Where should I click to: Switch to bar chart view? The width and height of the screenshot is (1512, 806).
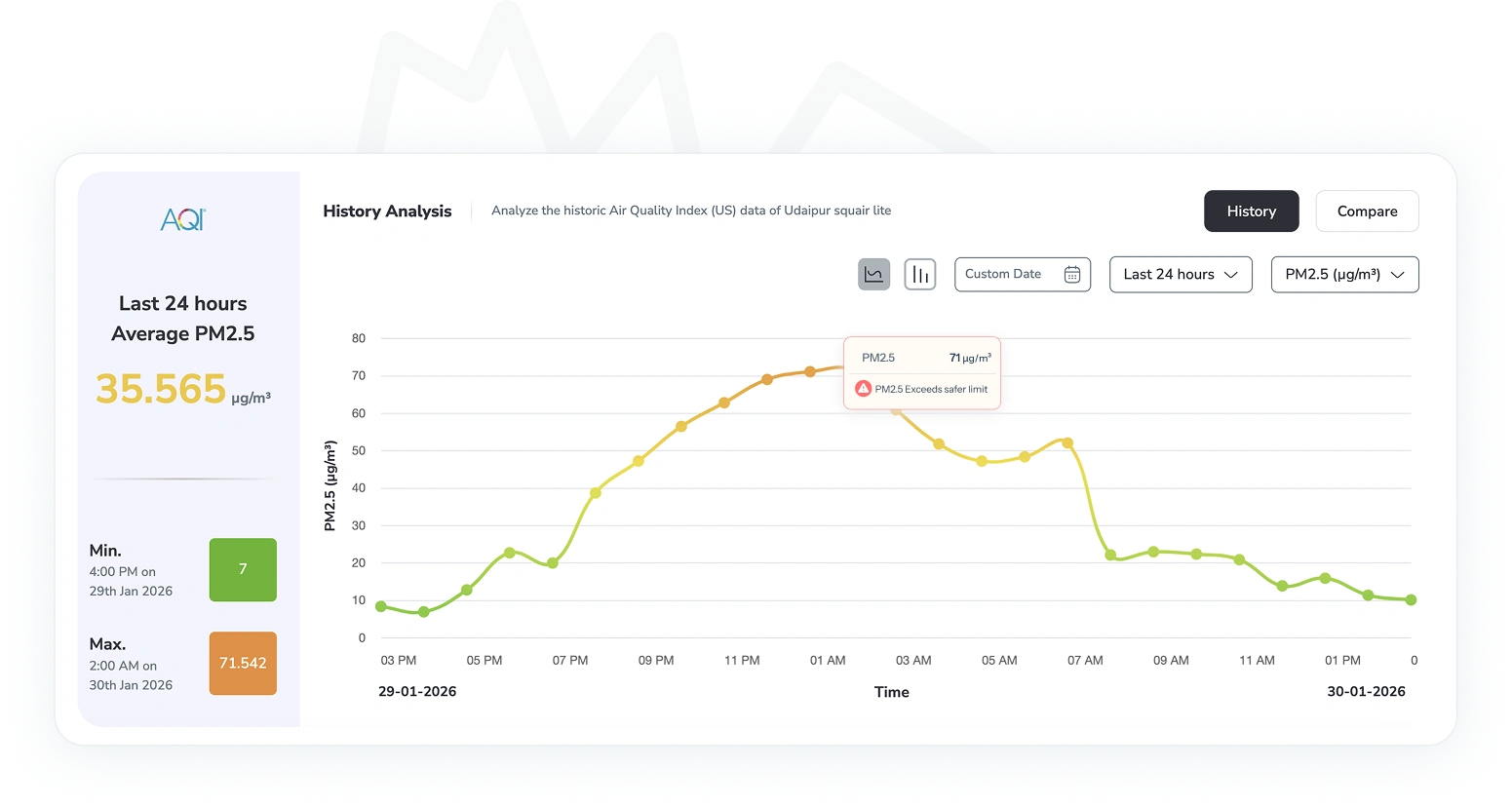[x=920, y=275]
